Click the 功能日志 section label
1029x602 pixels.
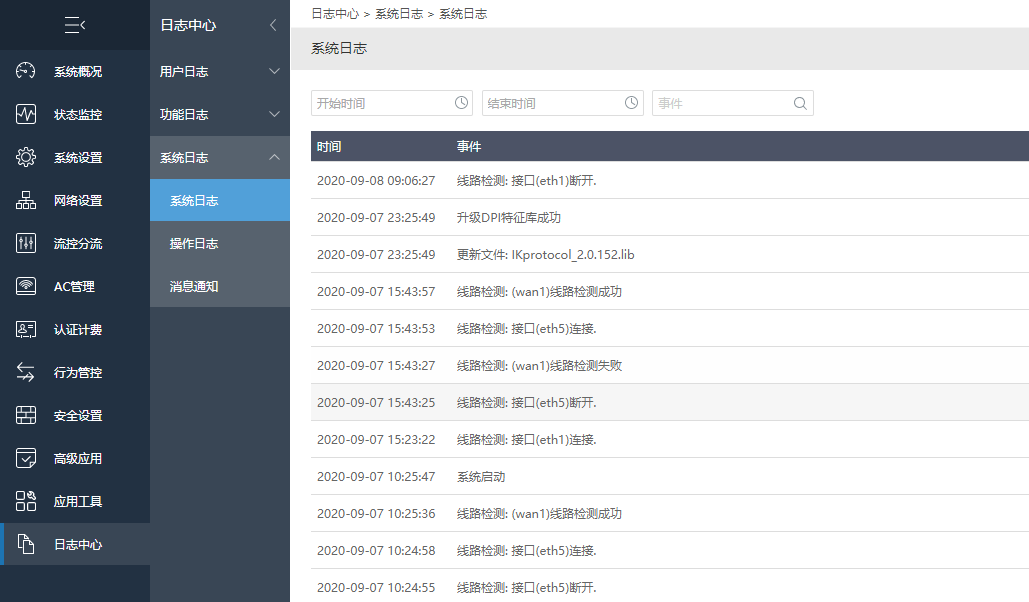point(184,114)
